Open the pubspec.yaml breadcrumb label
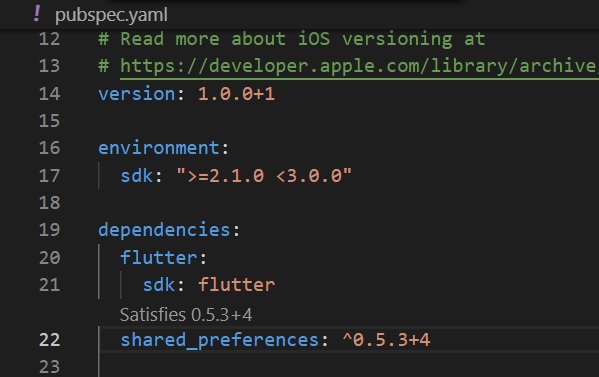Image resolution: width=599 pixels, height=377 pixels. (111, 15)
